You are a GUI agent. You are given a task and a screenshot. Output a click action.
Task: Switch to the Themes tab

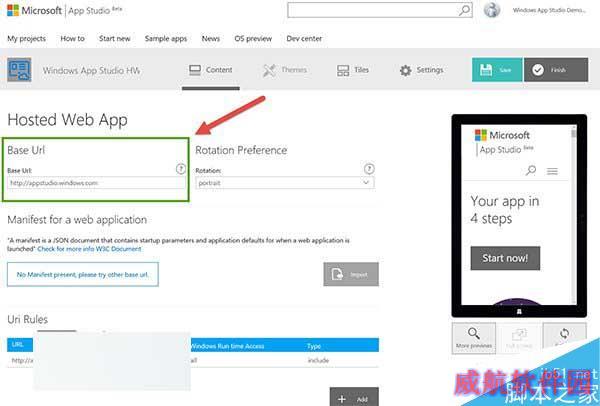[285, 70]
